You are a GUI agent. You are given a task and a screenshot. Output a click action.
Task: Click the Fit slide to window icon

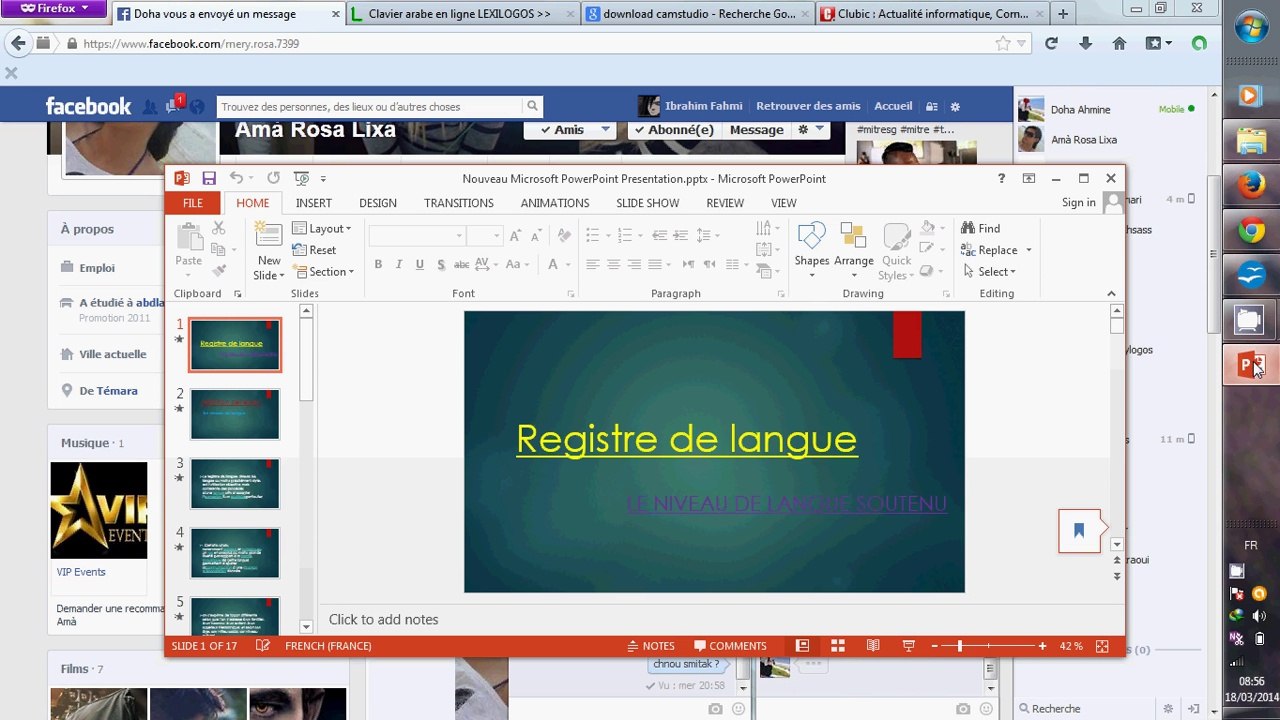point(1102,646)
